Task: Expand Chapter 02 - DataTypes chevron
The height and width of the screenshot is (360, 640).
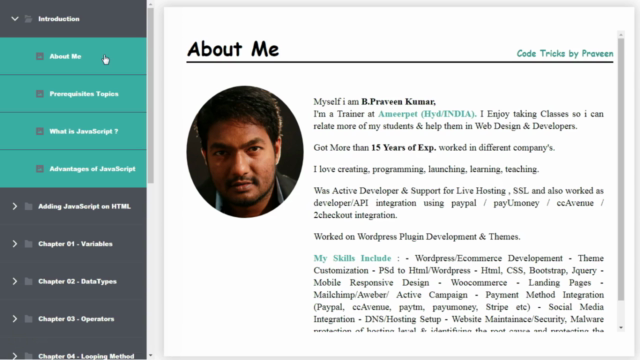Action: (15, 281)
